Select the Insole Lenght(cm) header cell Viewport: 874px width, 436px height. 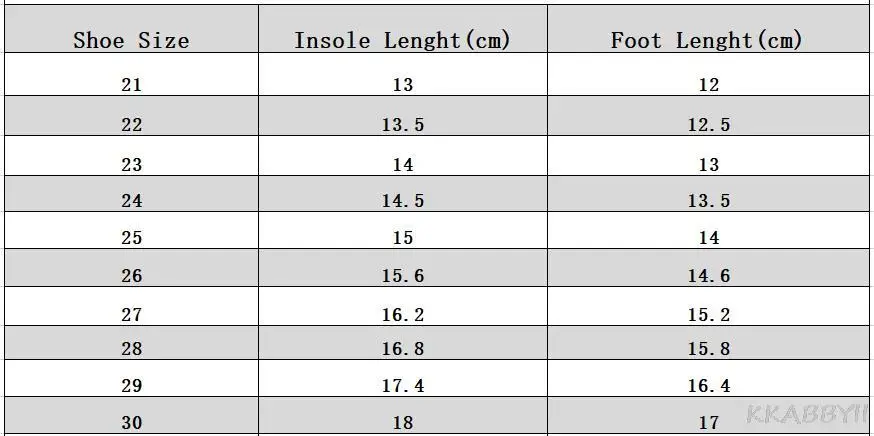click(402, 41)
